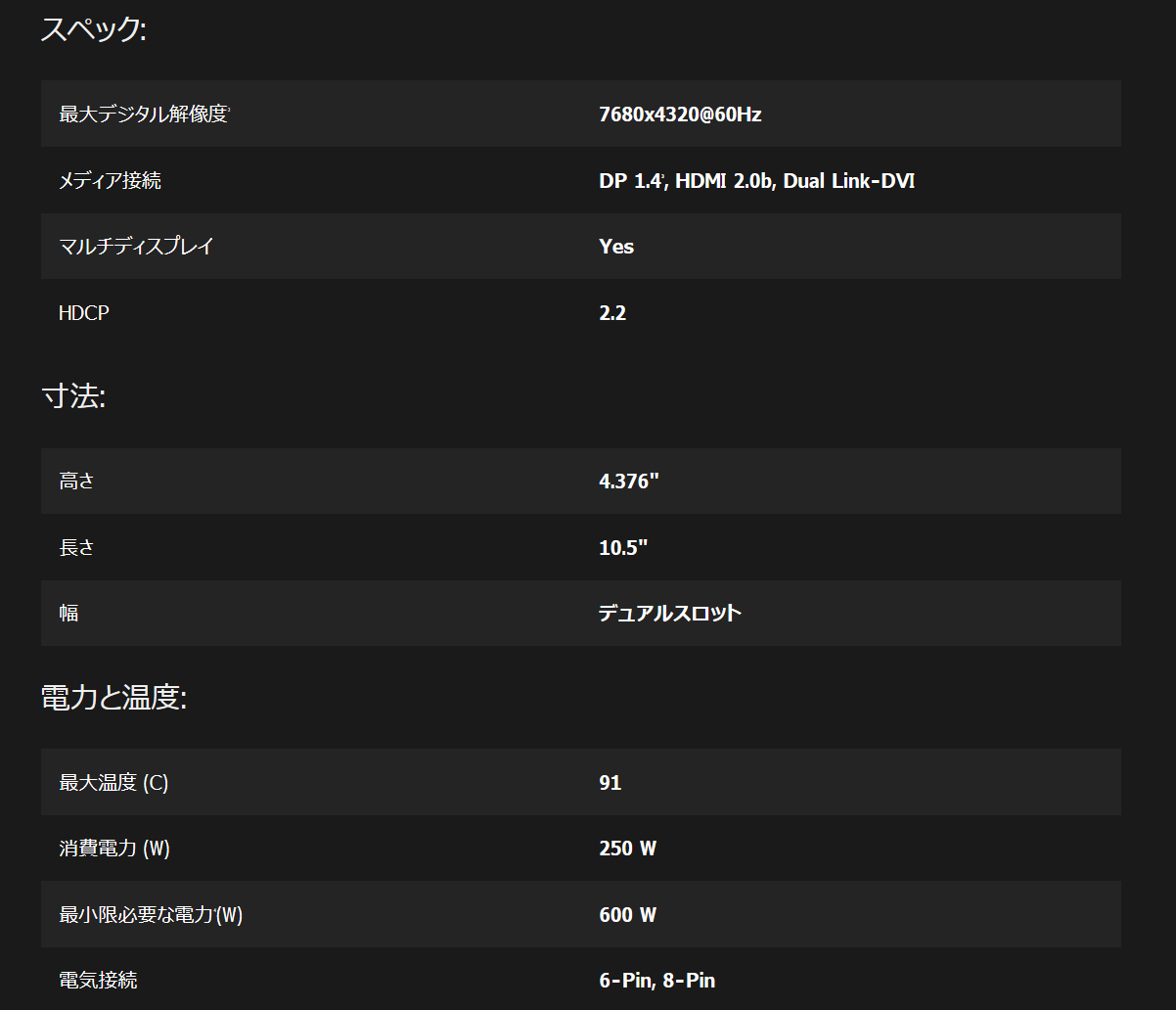Click the 電力と温度 section heading
This screenshot has width=1176, height=1010.
(x=113, y=698)
